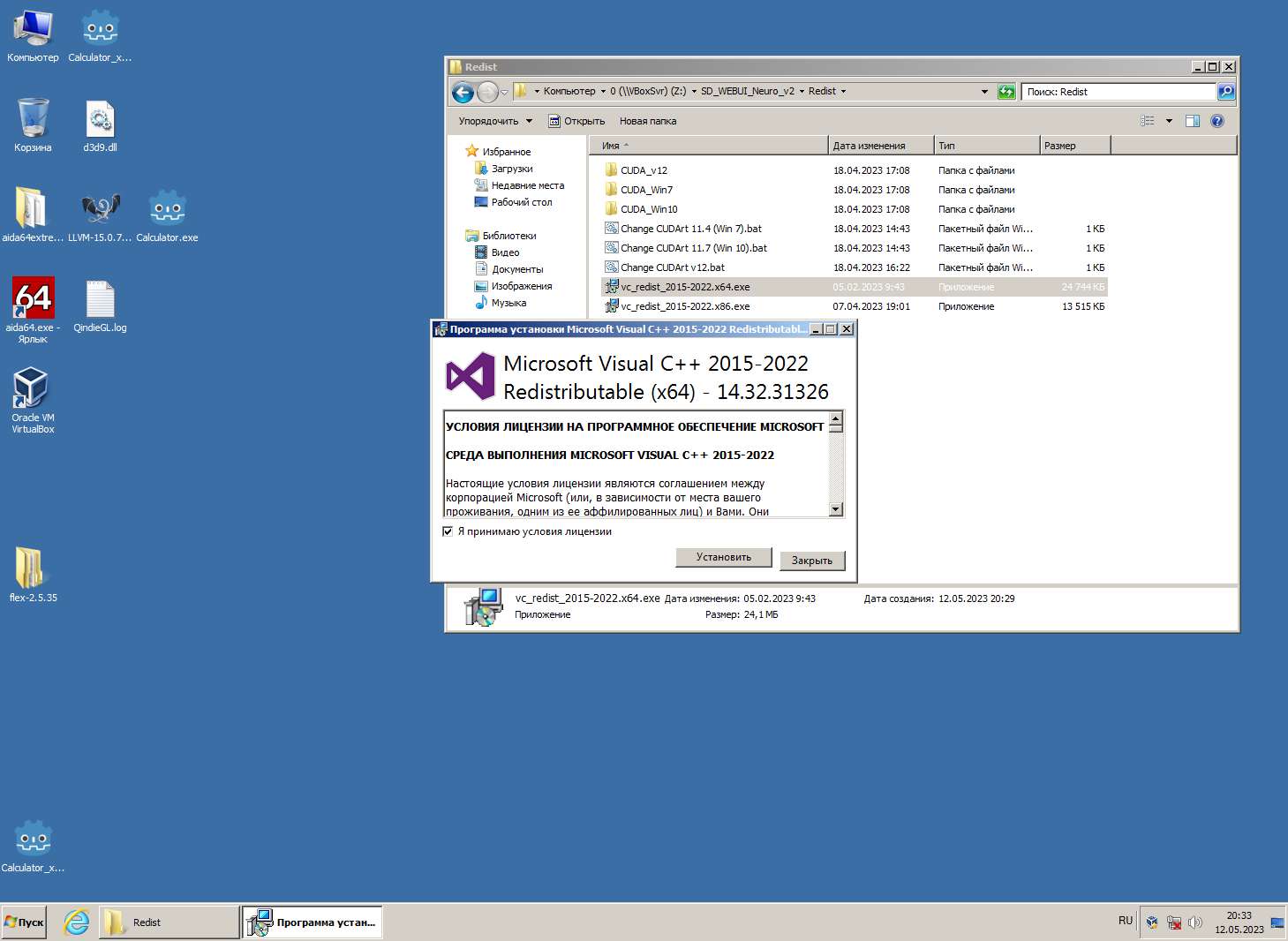This screenshot has width=1288, height=941.
Task: Click the folder icon in the address bar
Action: click(x=521, y=91)
